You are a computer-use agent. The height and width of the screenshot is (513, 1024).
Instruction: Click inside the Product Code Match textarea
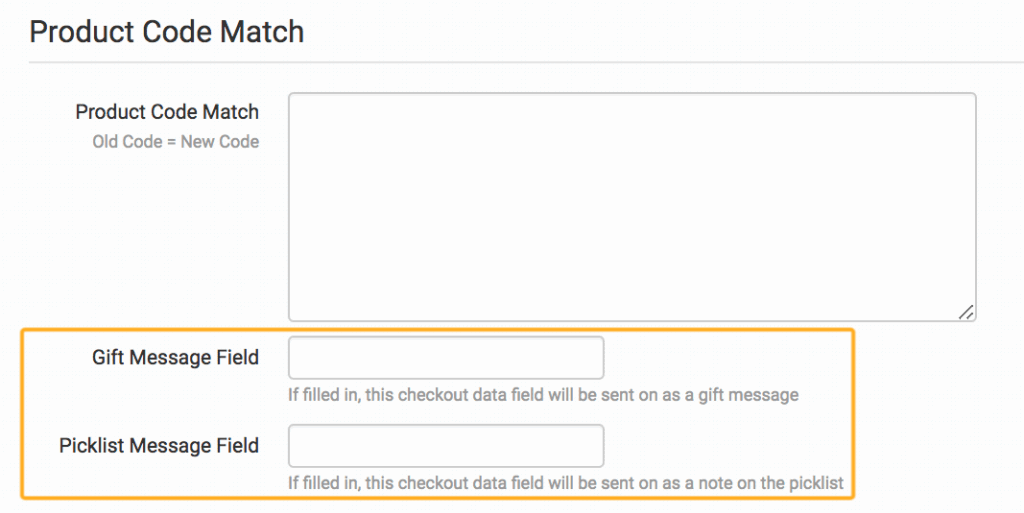pyautogui.click(x=631, y=207)
